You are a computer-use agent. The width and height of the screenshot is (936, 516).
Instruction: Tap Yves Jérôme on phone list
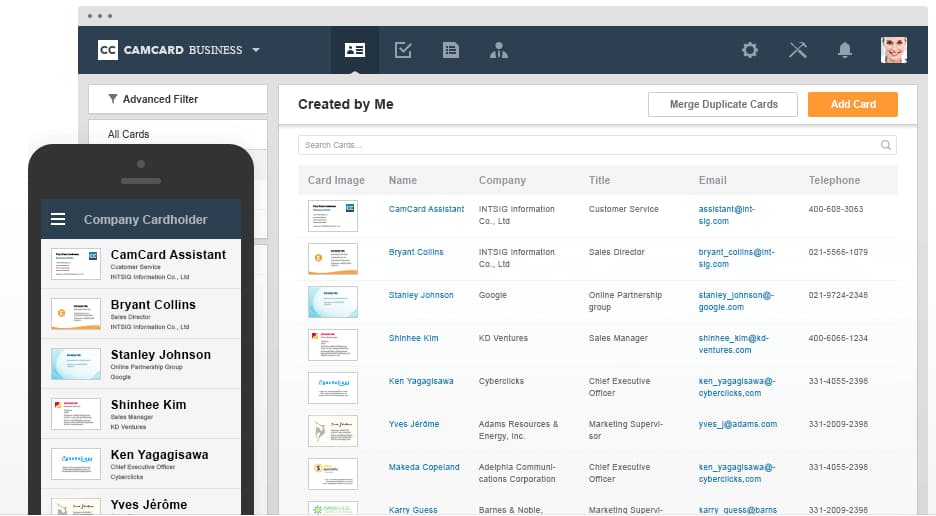click(x=141, y=503)
